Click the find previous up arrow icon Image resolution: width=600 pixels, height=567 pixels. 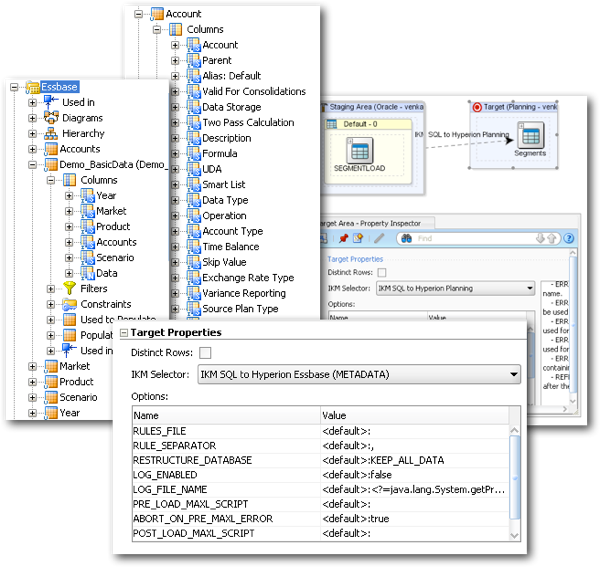click(551, 238)
